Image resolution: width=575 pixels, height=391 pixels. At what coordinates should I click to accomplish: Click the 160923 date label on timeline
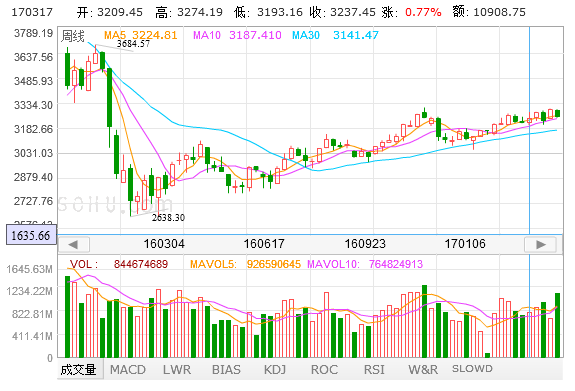coord(365,244)
